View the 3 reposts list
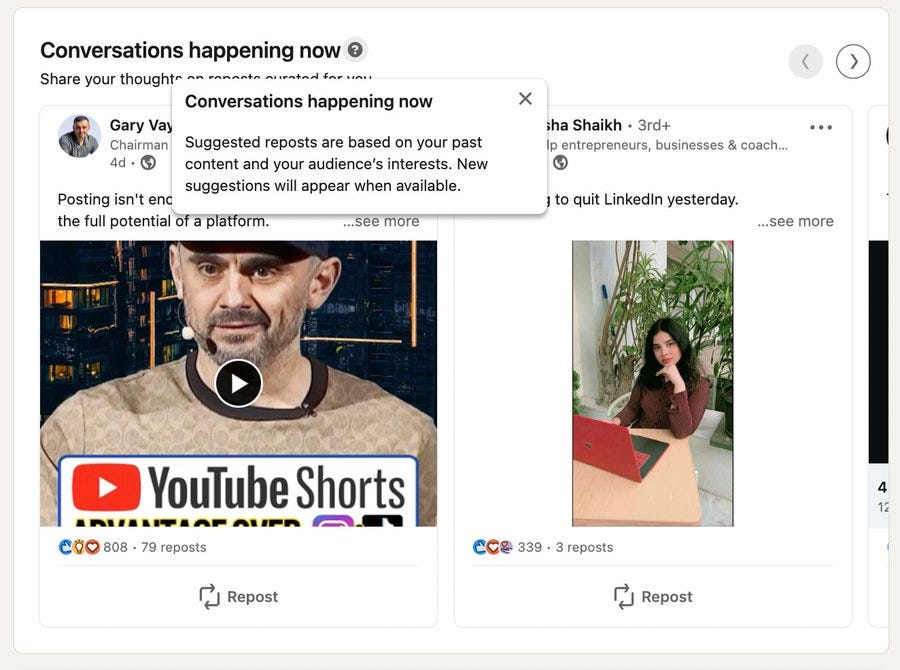The width and height of the screenshot is (900, 670). pos(584,547)
